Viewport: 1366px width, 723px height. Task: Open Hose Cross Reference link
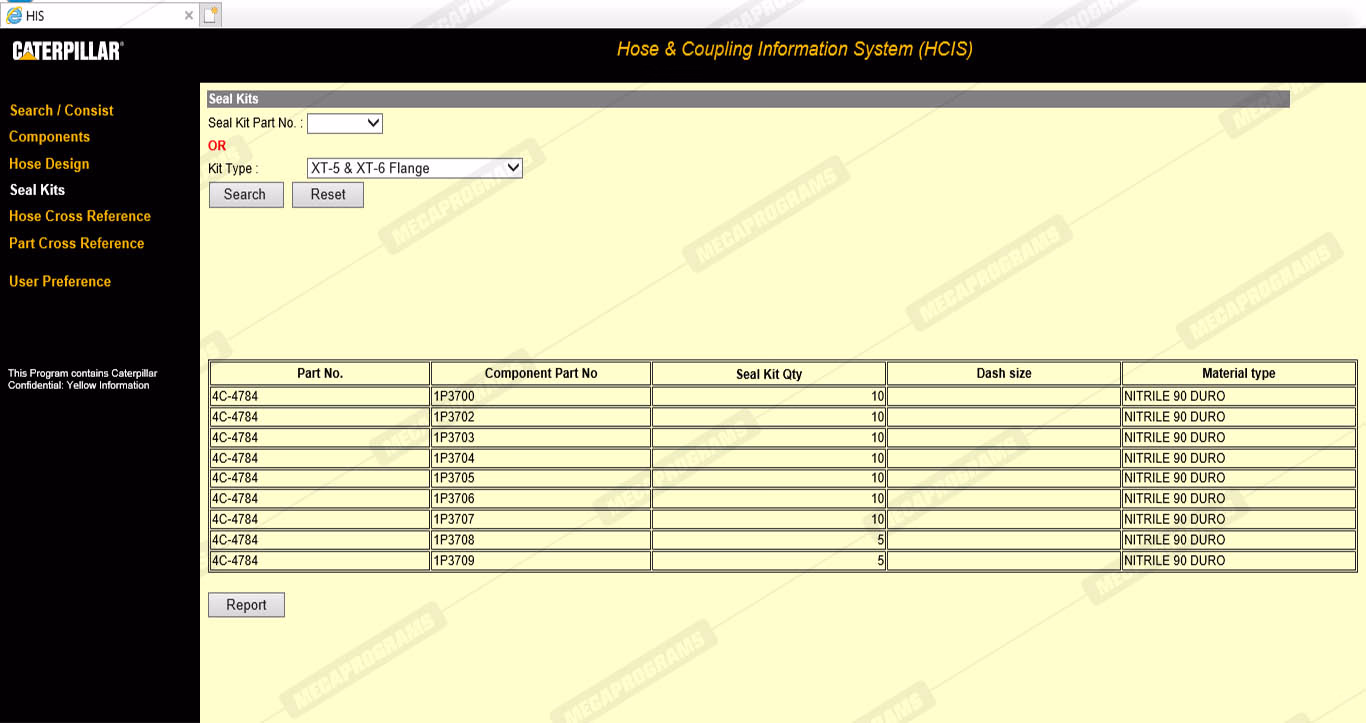tap(80, 216)
